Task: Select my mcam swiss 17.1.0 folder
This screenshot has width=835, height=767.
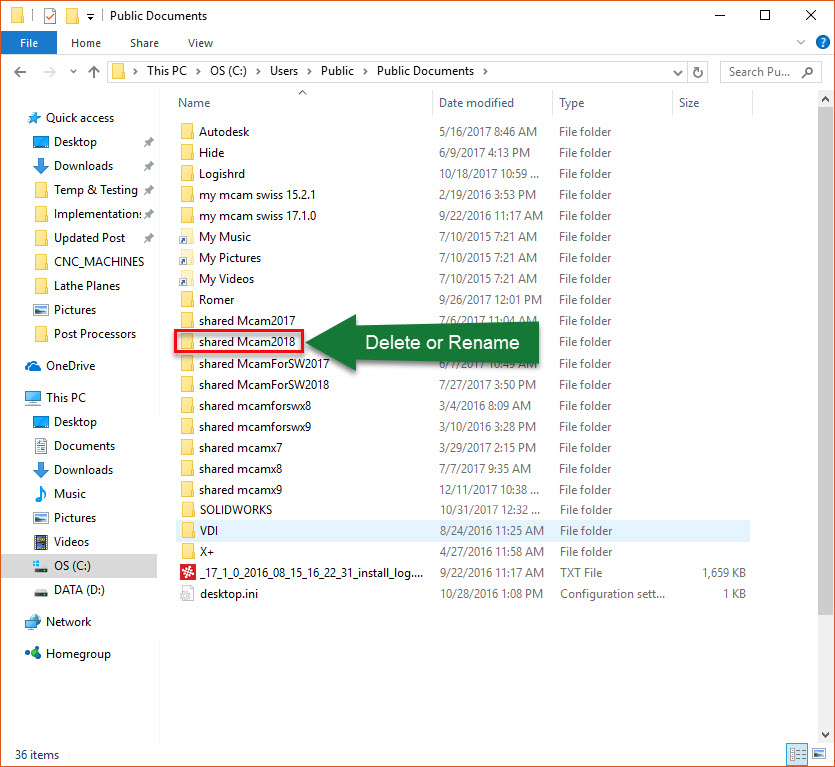Action: (257, 215)
